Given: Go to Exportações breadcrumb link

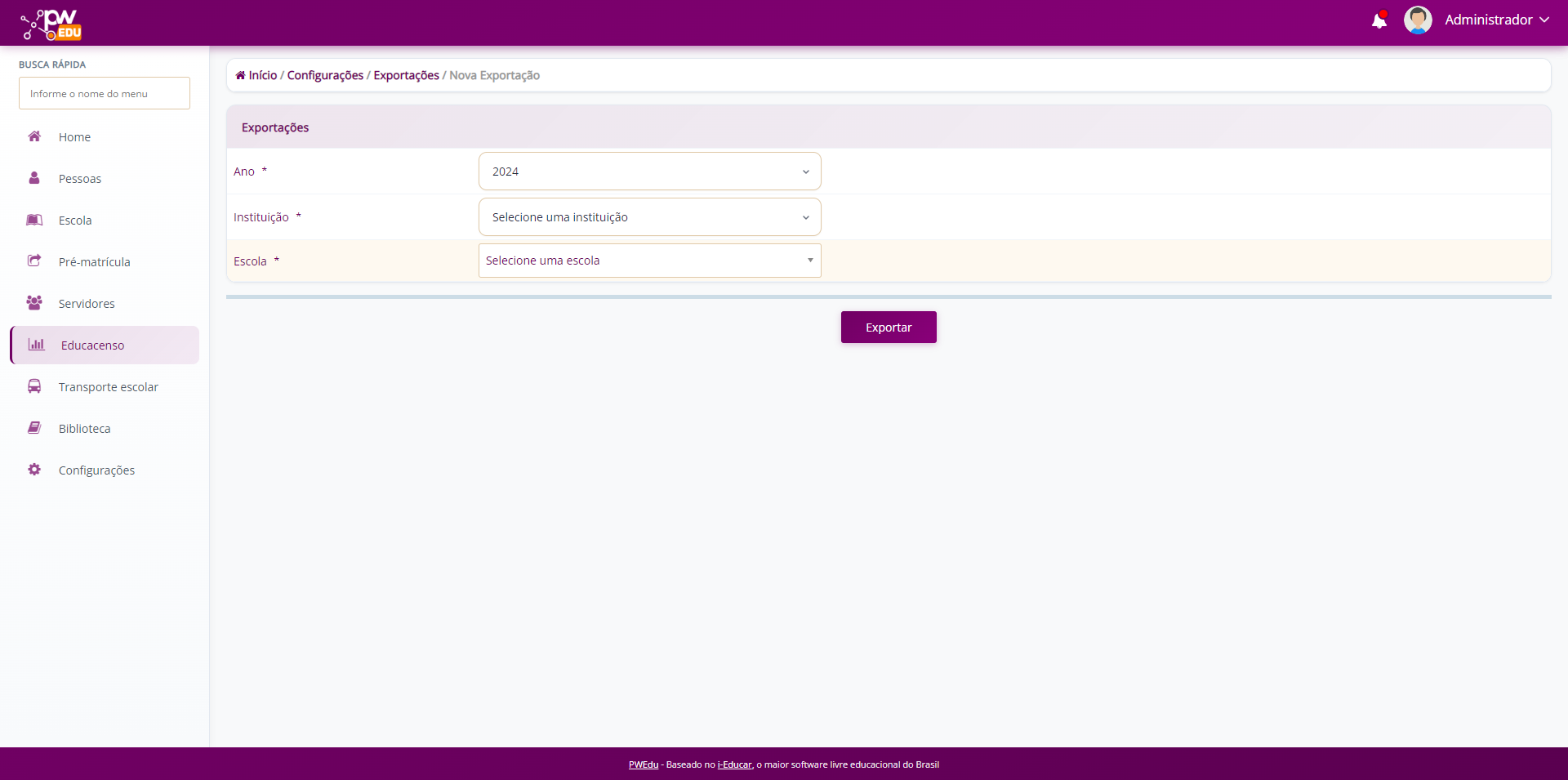Looking at the screenshot, I should point(406,75).
